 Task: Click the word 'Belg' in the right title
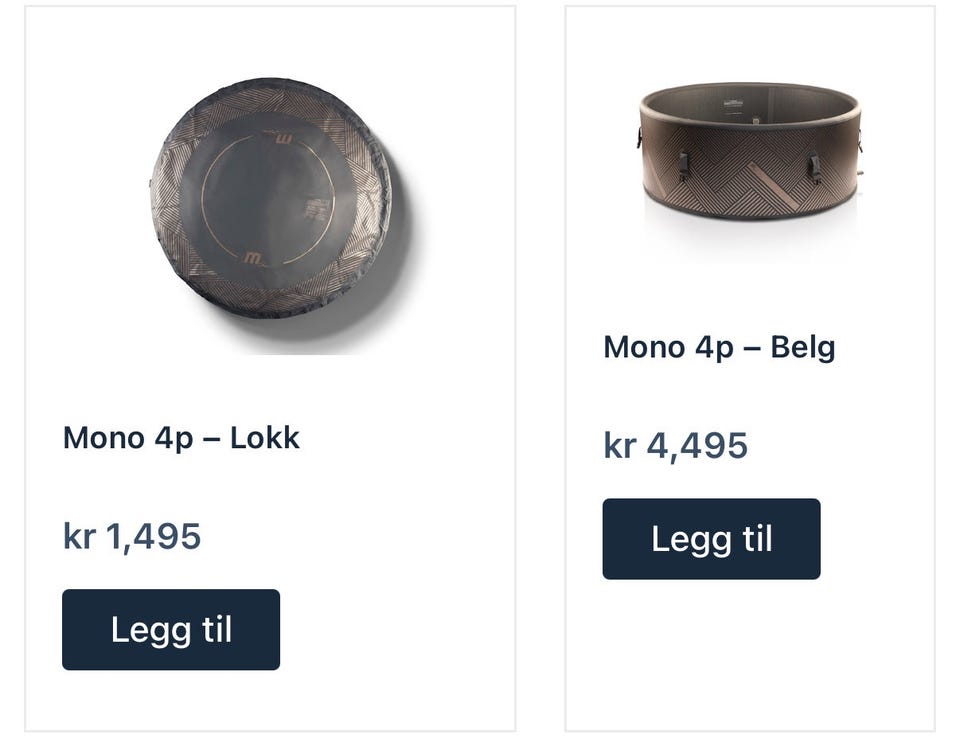click(803, 348)
